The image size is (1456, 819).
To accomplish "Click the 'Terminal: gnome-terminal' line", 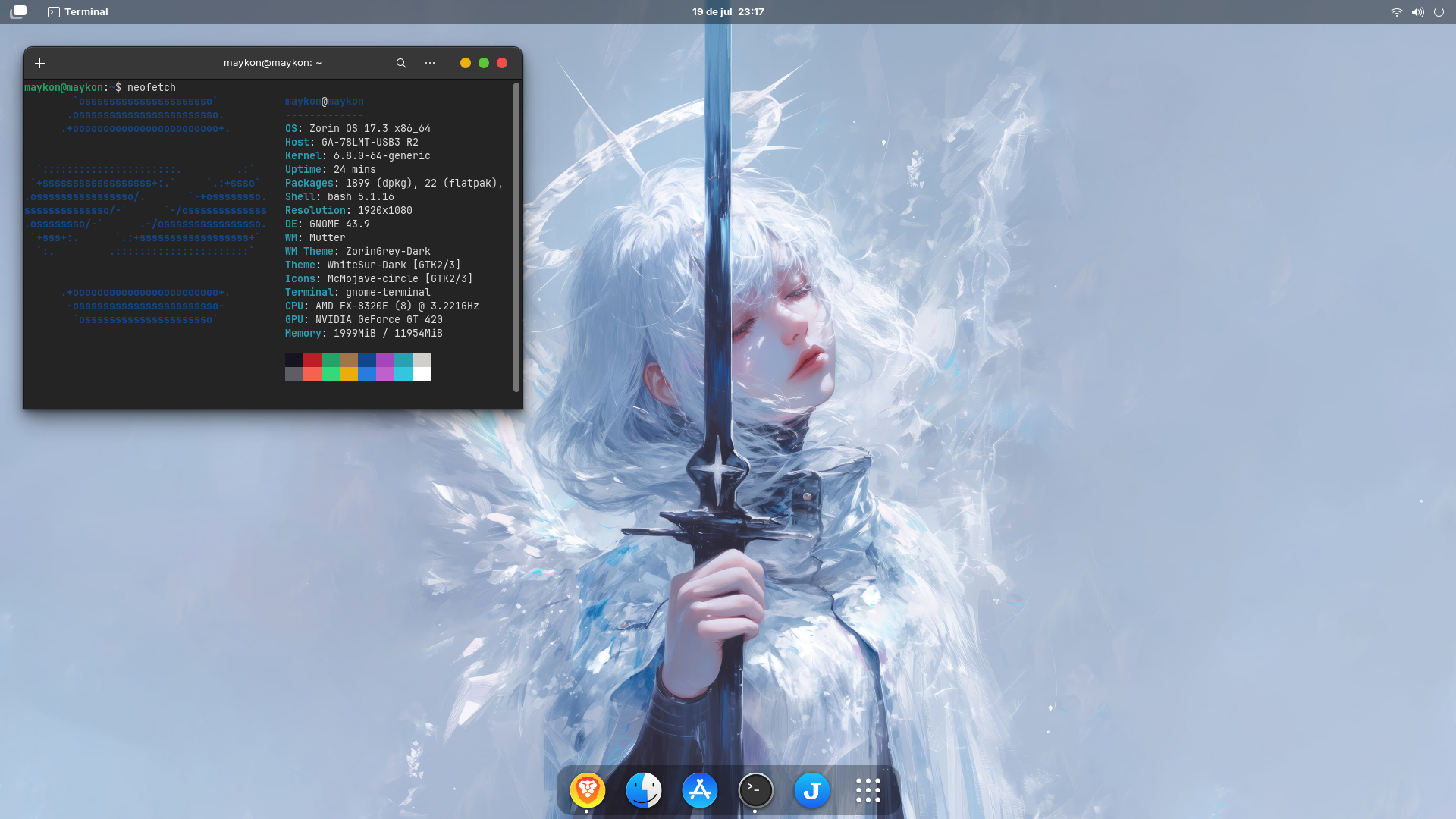I will (x=358, y=292).
